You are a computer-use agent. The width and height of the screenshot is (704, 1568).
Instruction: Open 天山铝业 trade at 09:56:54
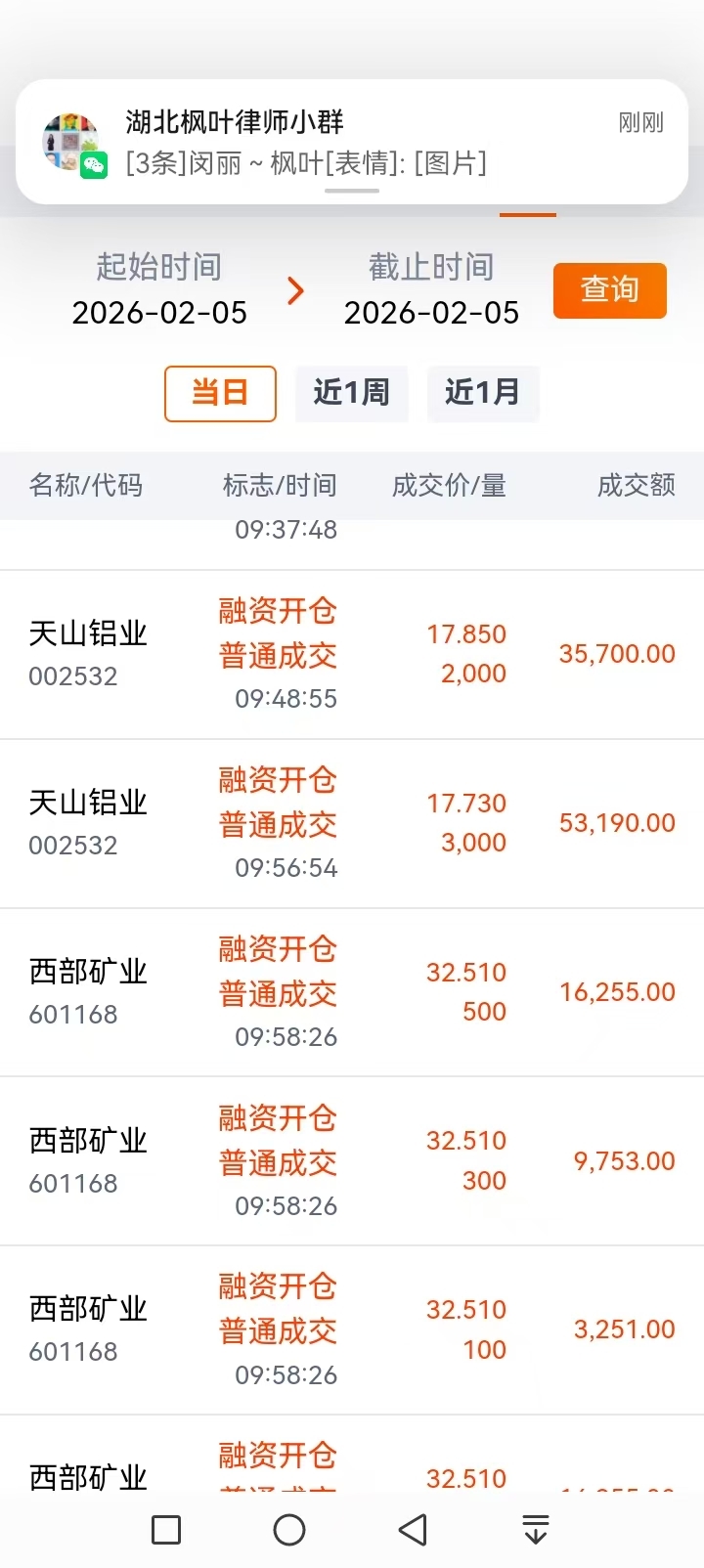[x=352, y=823]
